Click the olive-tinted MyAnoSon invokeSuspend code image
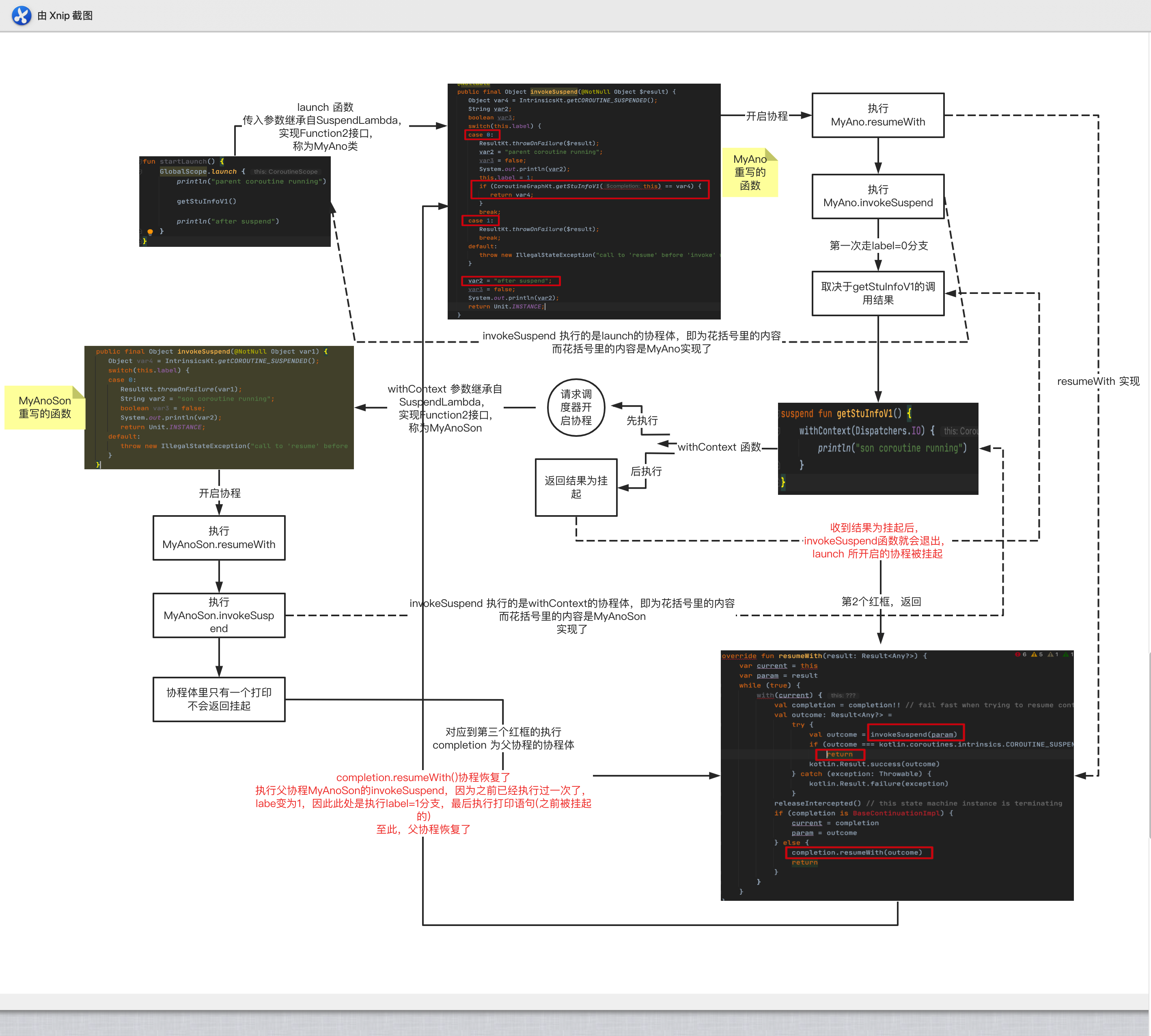This screenshot has width=1151, height=1036. [x=219, y=408]
